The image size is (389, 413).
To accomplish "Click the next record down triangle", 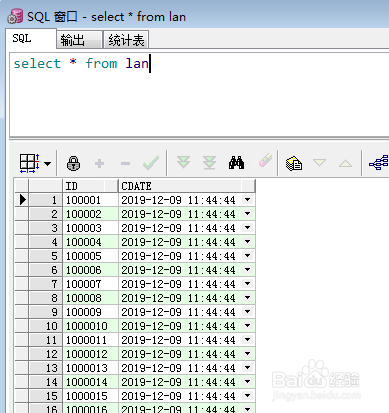I will tap(319, 162).
